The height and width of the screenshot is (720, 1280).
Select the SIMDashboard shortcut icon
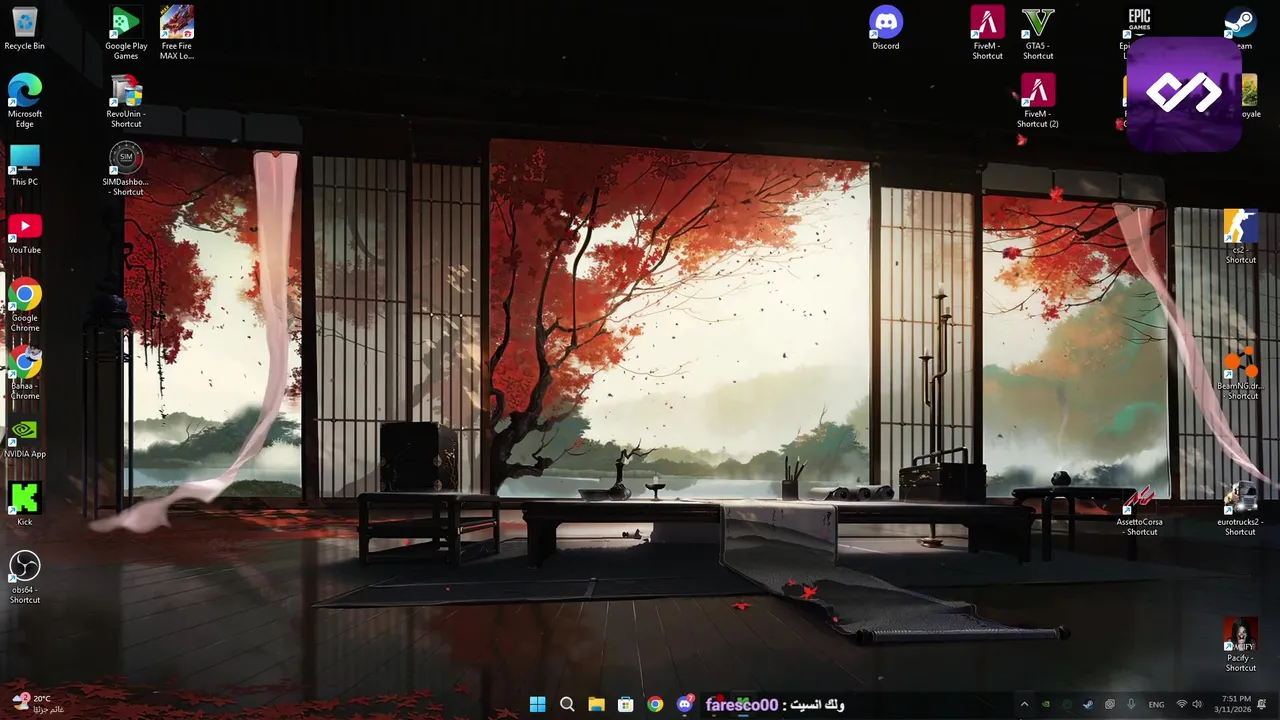[126, 169]
